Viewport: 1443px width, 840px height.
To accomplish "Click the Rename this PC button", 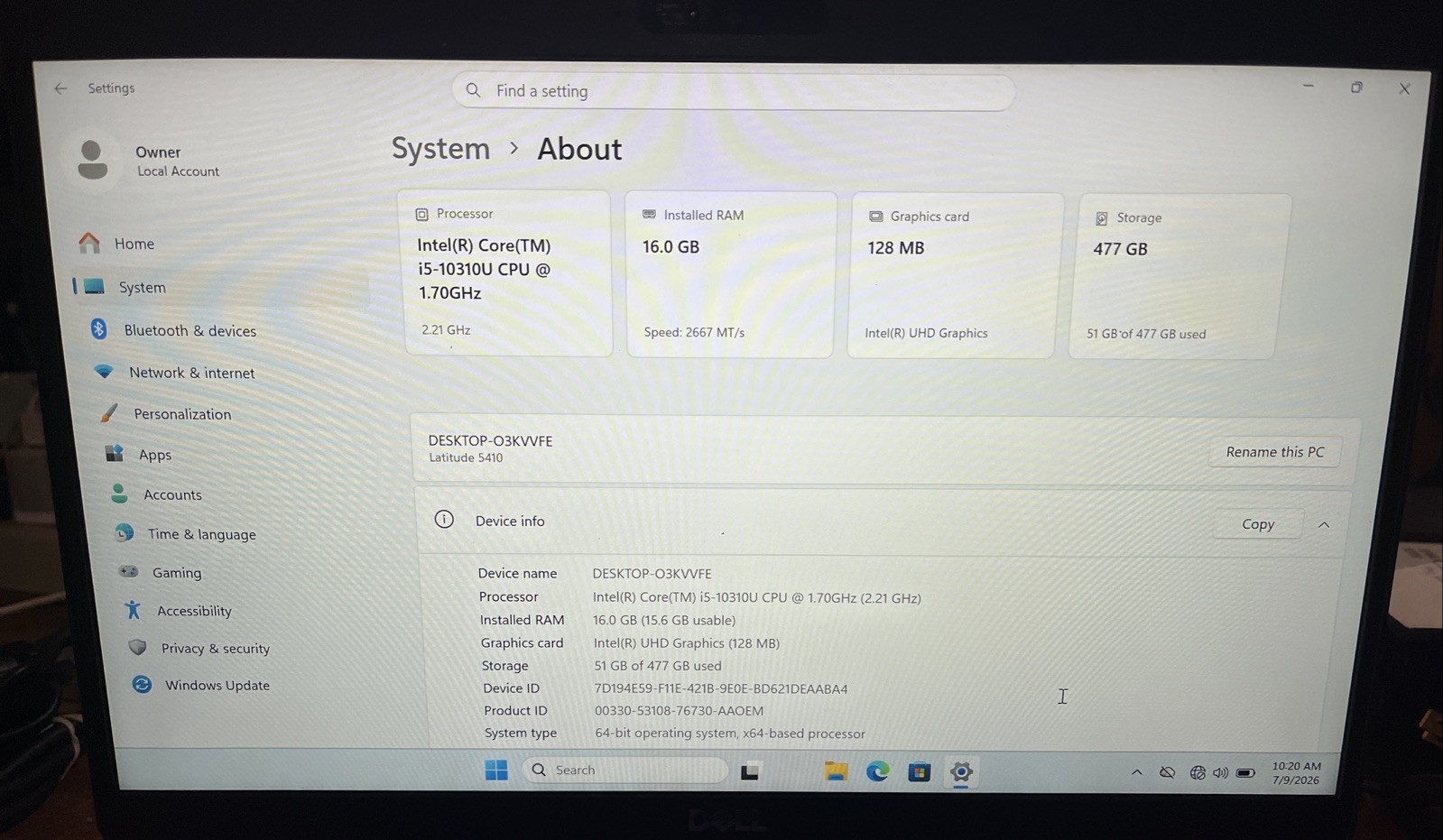I will tap(1275, 452).
